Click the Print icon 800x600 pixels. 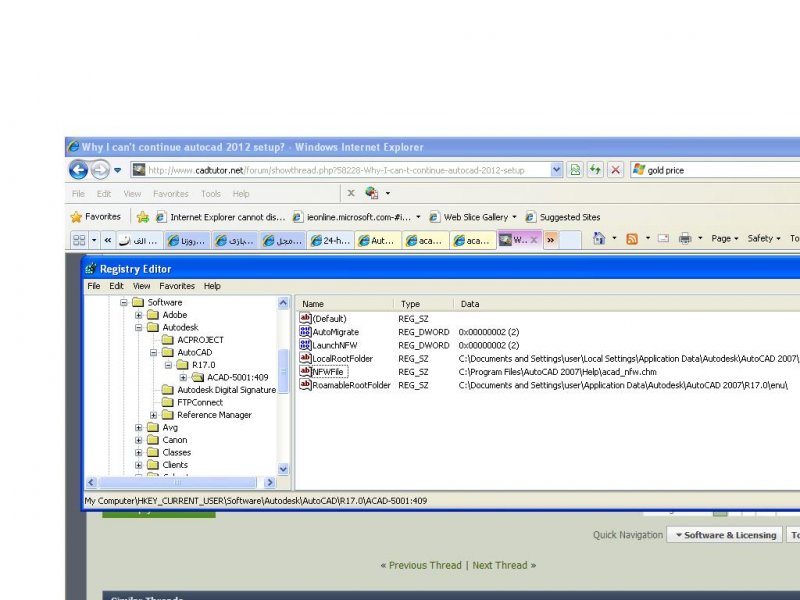685,238
